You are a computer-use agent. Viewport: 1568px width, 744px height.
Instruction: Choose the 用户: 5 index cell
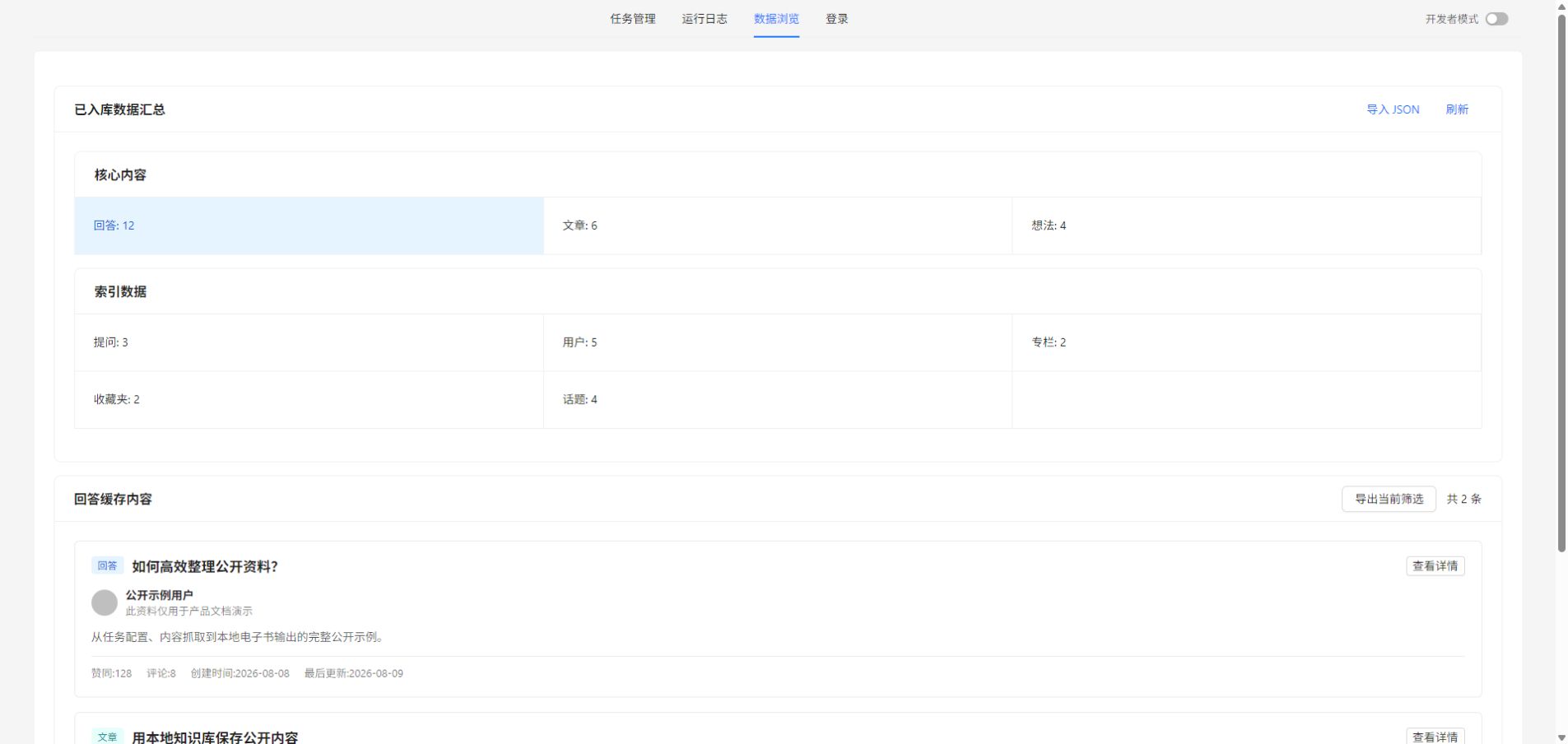click(778, 342)
